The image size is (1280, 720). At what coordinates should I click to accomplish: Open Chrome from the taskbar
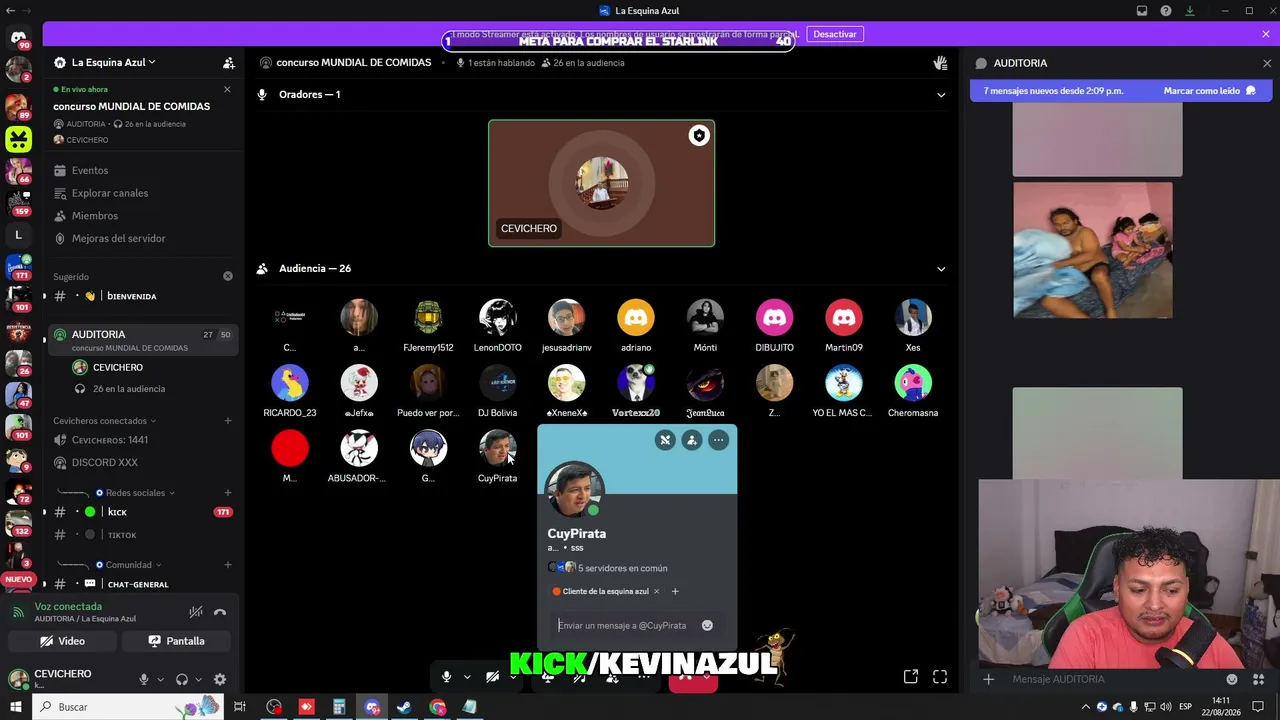tap(437, 707)
